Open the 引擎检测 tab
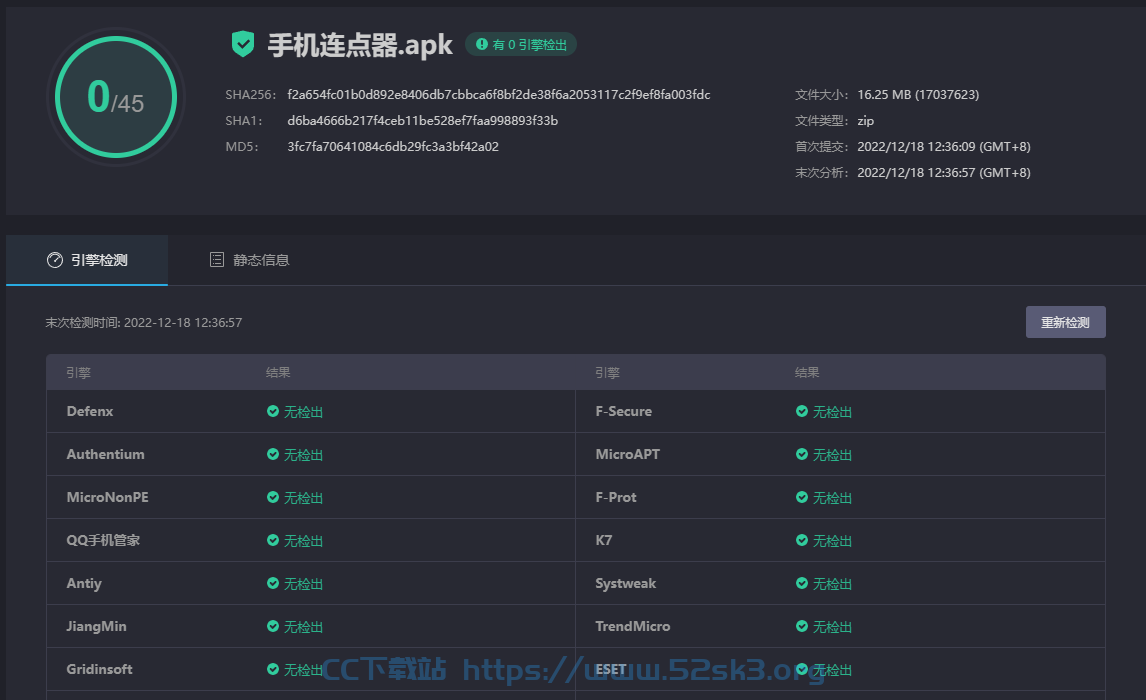The image size is (1146, 700). (87, 260)
